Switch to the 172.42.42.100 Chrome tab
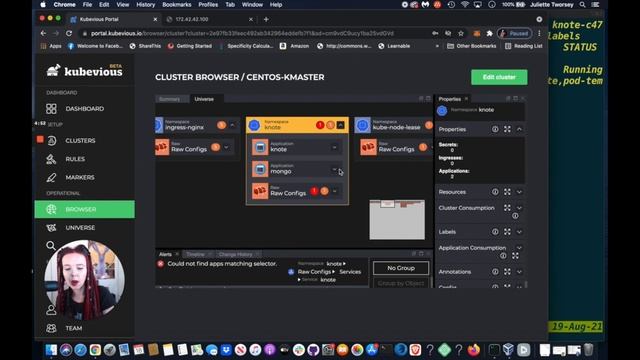 [209, 19]
